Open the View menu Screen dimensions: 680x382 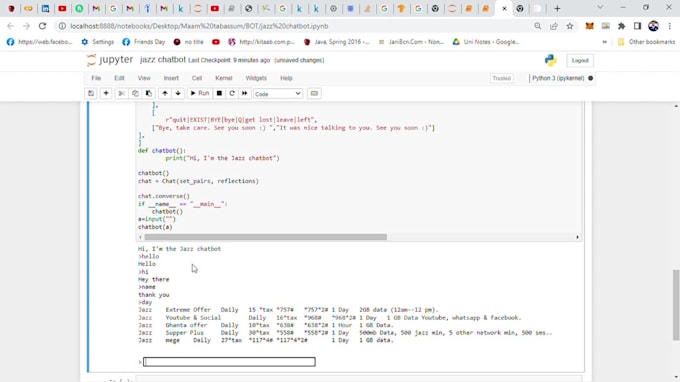[x=144, y=78]
